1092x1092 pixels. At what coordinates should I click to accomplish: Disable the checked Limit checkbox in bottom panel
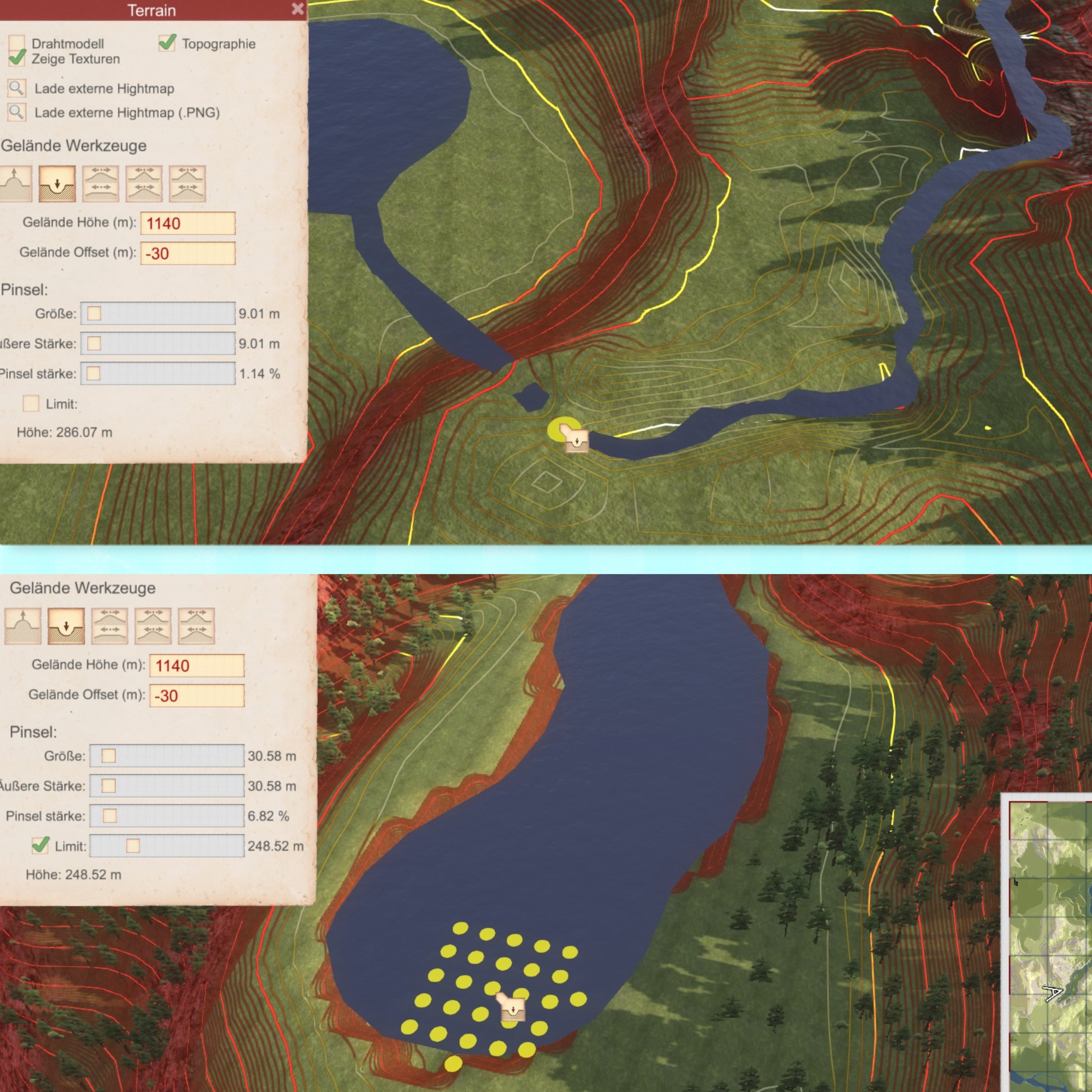[40, 846]
